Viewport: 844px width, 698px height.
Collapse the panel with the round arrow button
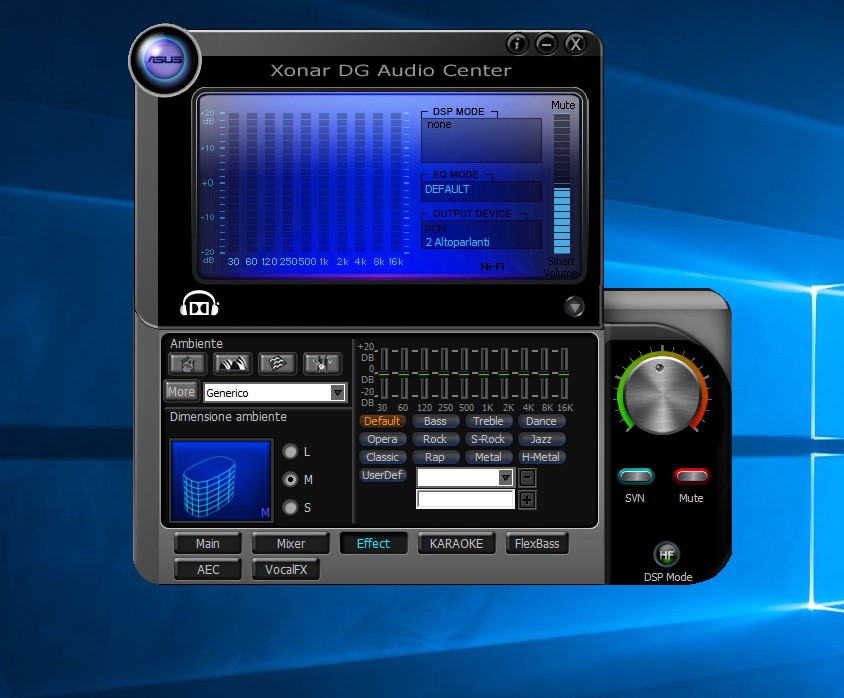point(574,307)
